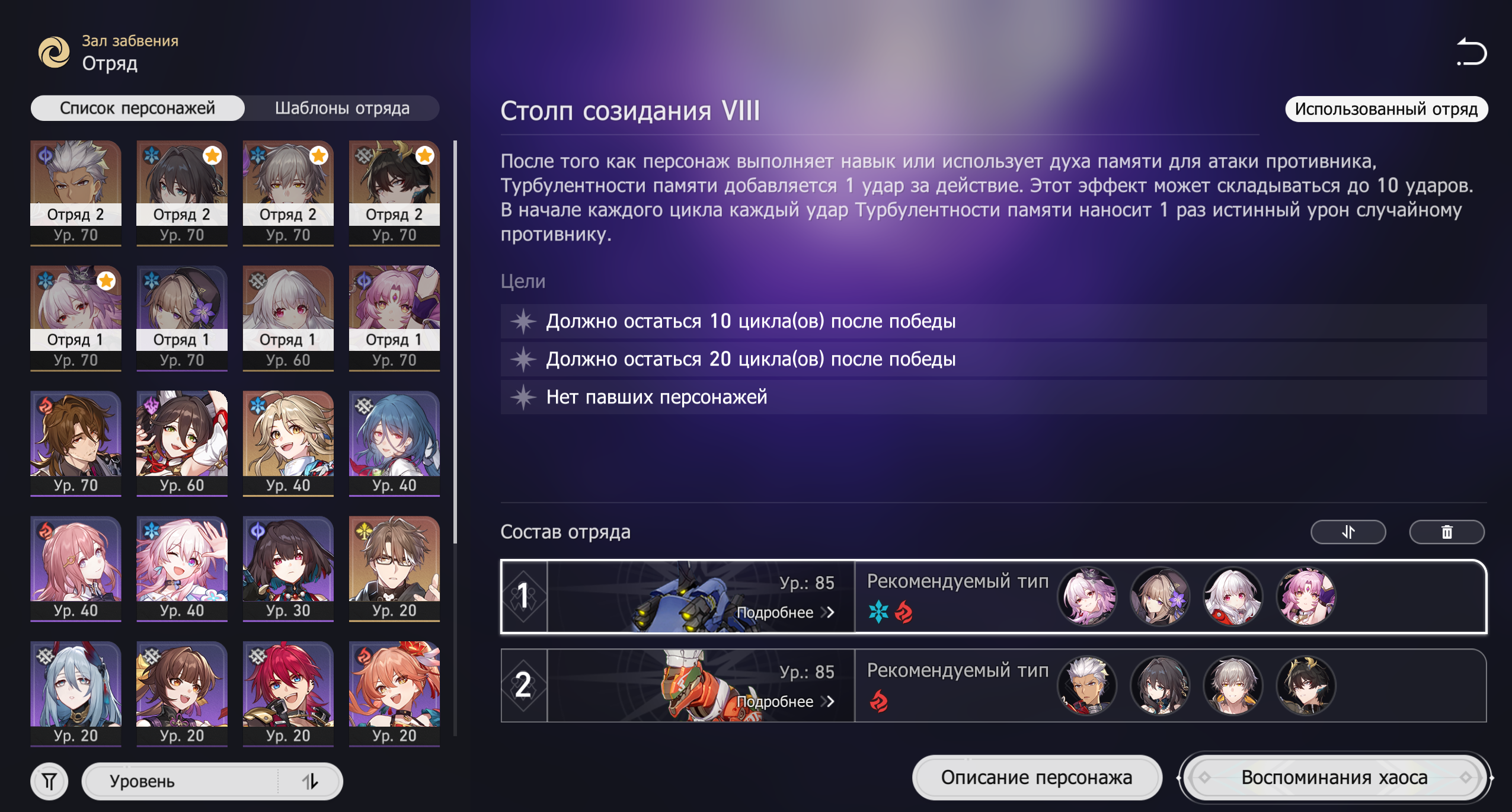Viewport: 1512px width, 812px height.
Task: Select the brown-haired level 70 character card
Action: (76, 443)
